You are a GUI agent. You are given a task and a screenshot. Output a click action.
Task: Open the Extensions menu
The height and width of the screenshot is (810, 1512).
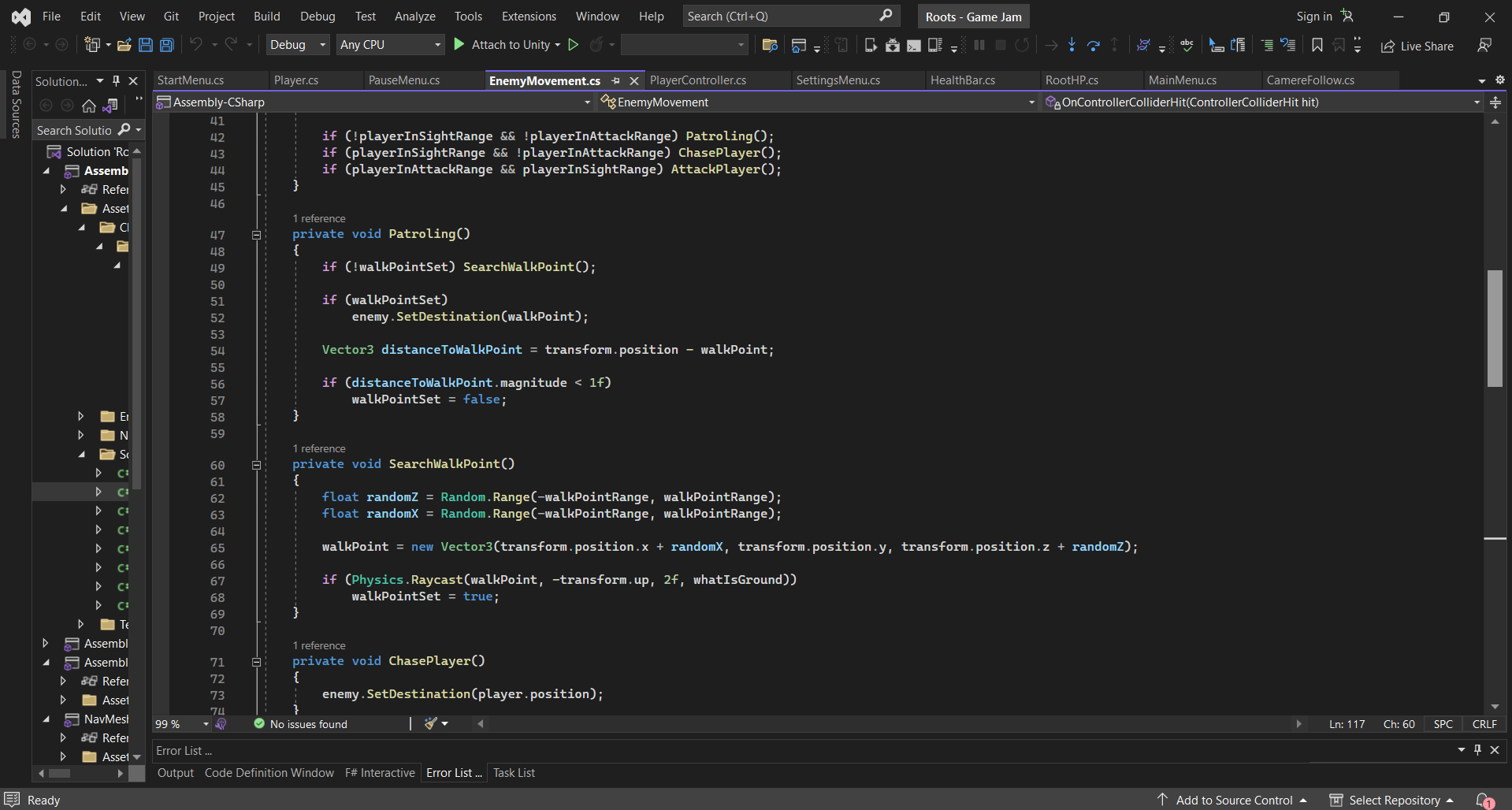(x=529, y=16)
